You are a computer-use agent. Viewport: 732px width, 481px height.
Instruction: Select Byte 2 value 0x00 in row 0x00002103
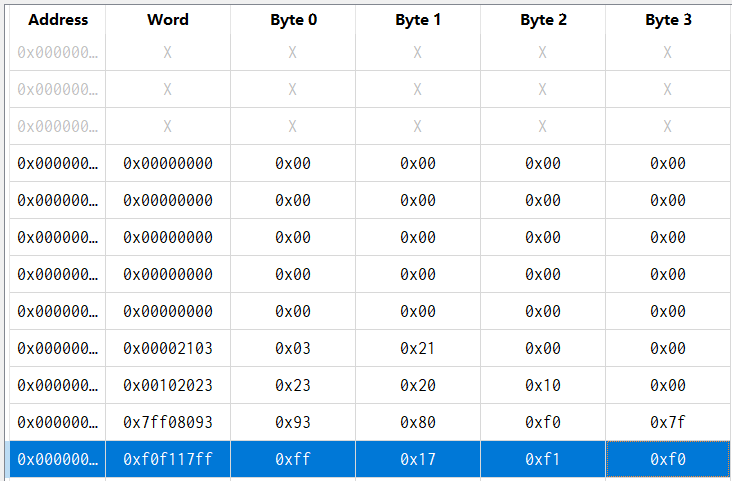pos(543,348)
